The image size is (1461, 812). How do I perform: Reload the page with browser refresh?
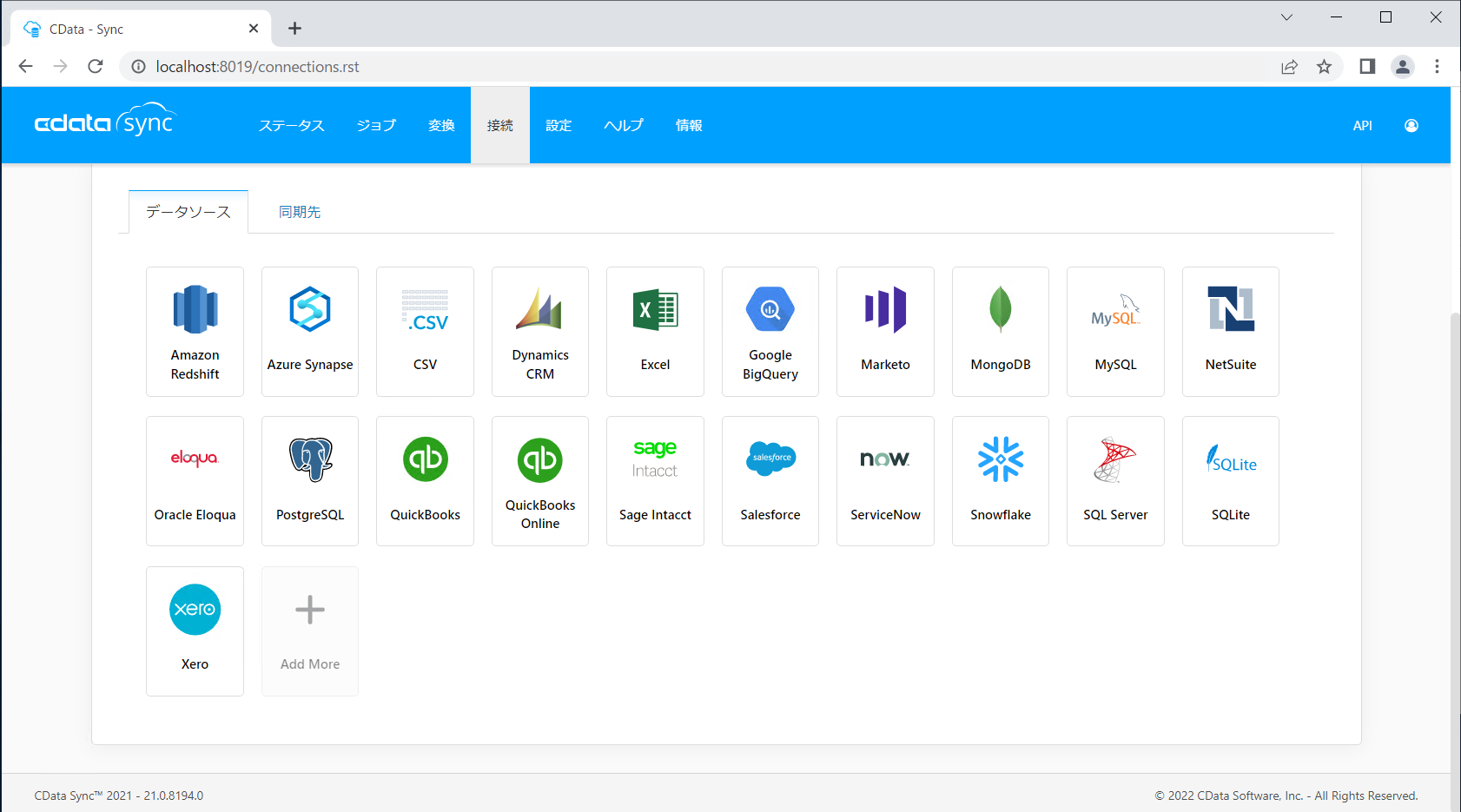pyautogui.click(x=96, y=66)
